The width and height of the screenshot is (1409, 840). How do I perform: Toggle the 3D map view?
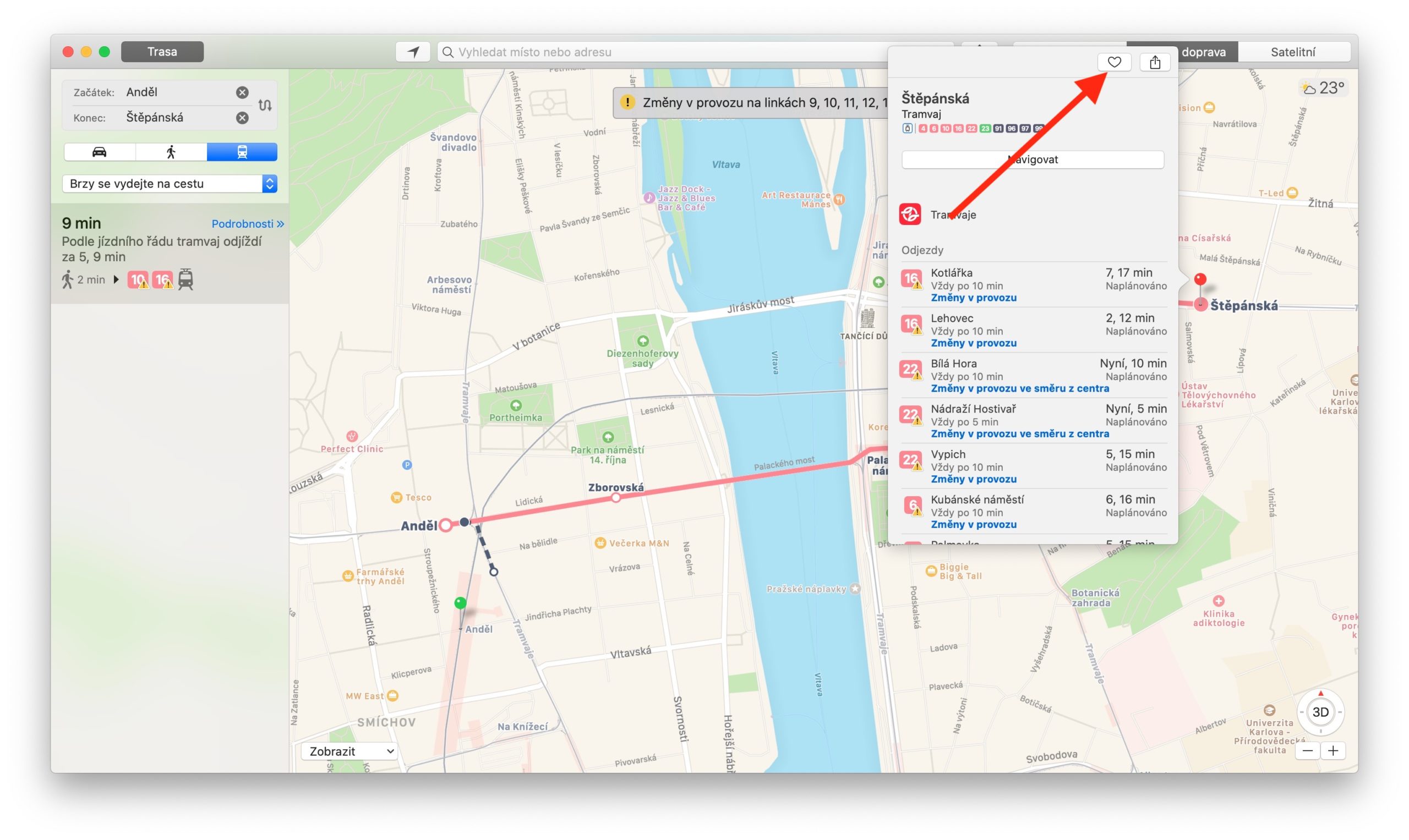[1320, 712]
